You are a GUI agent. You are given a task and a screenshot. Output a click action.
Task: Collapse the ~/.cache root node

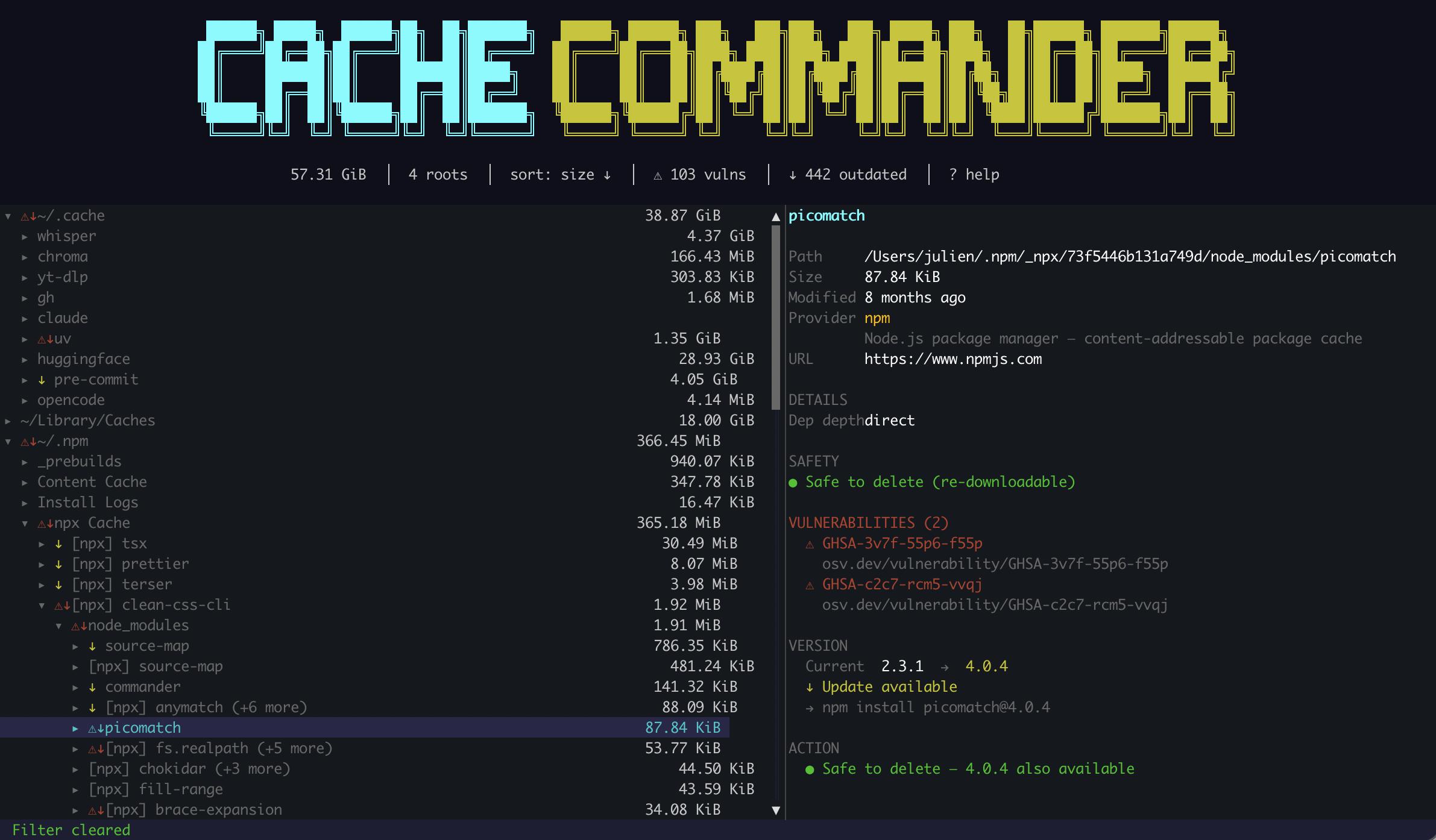click(8, 215)
